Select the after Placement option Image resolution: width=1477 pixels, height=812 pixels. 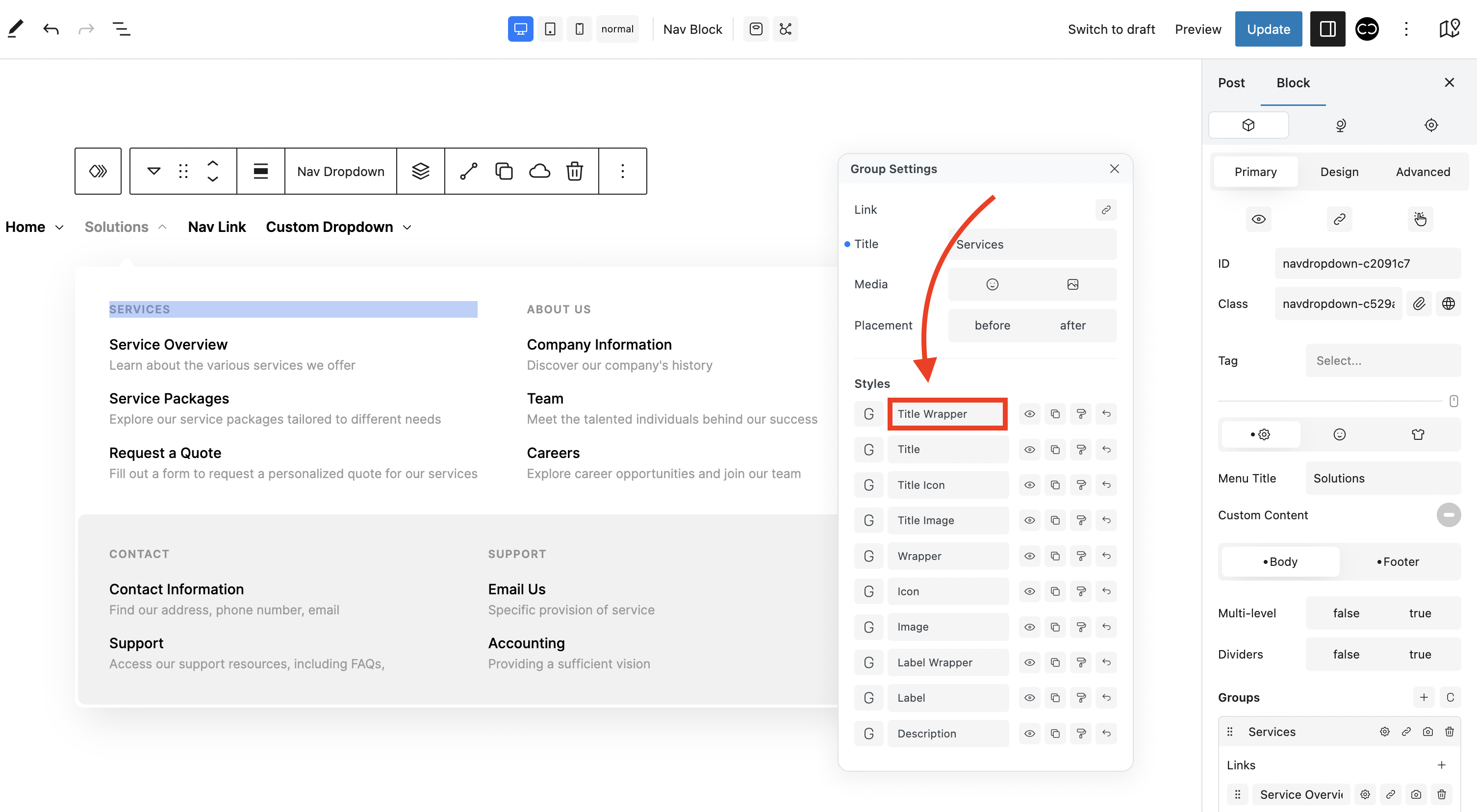1072,326
